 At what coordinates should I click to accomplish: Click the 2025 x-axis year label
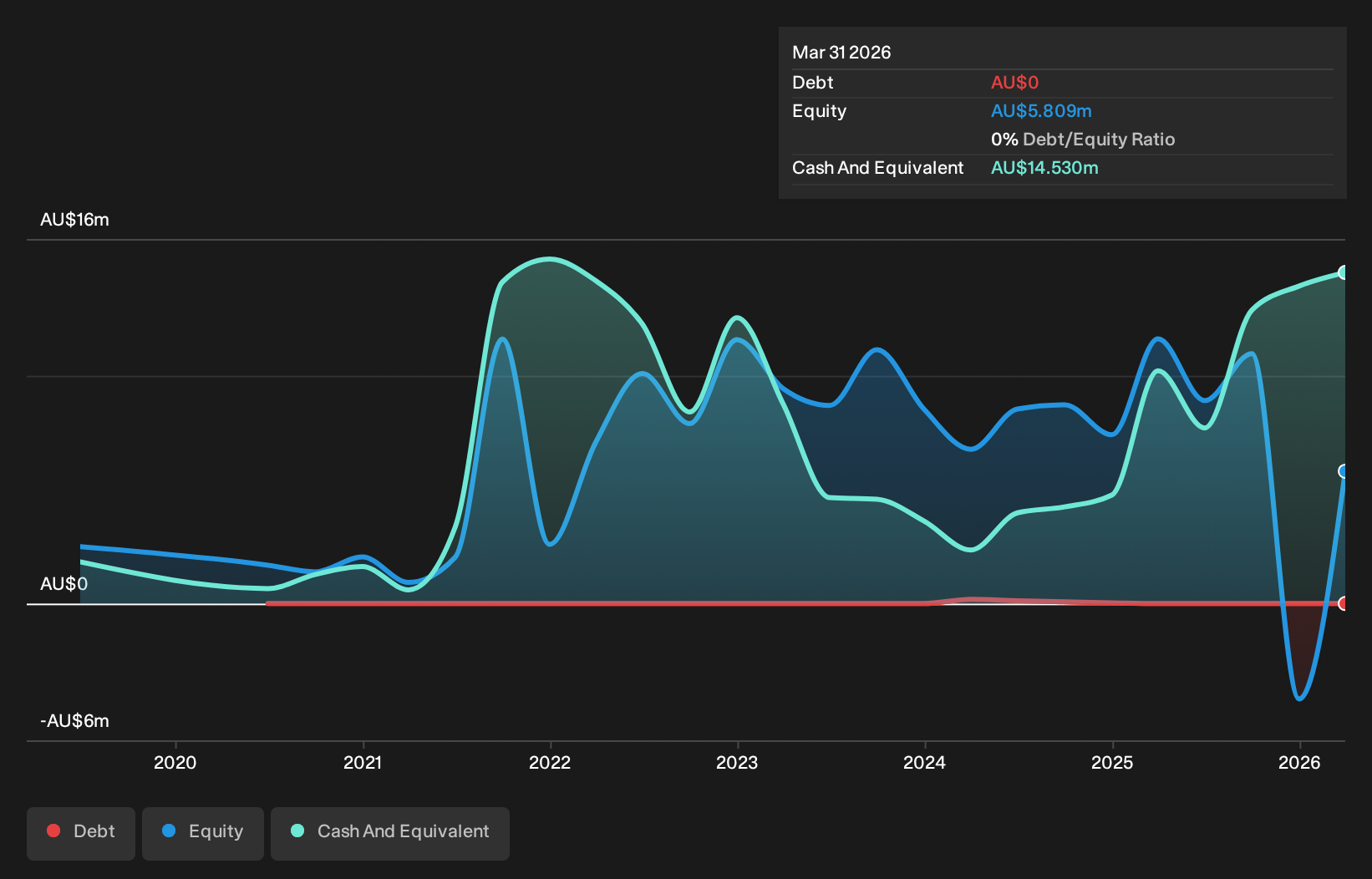click(x=1112, y=762)
